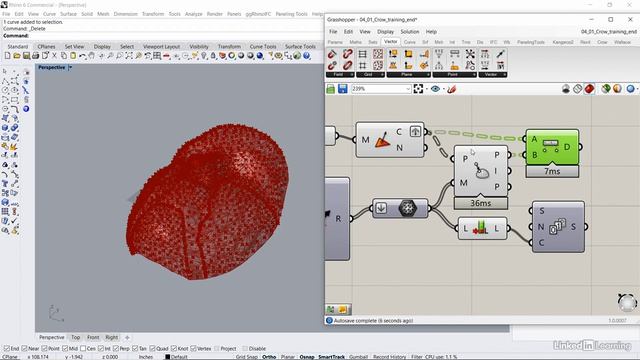Switch to Top viewport tab

(x=76, y=337)
